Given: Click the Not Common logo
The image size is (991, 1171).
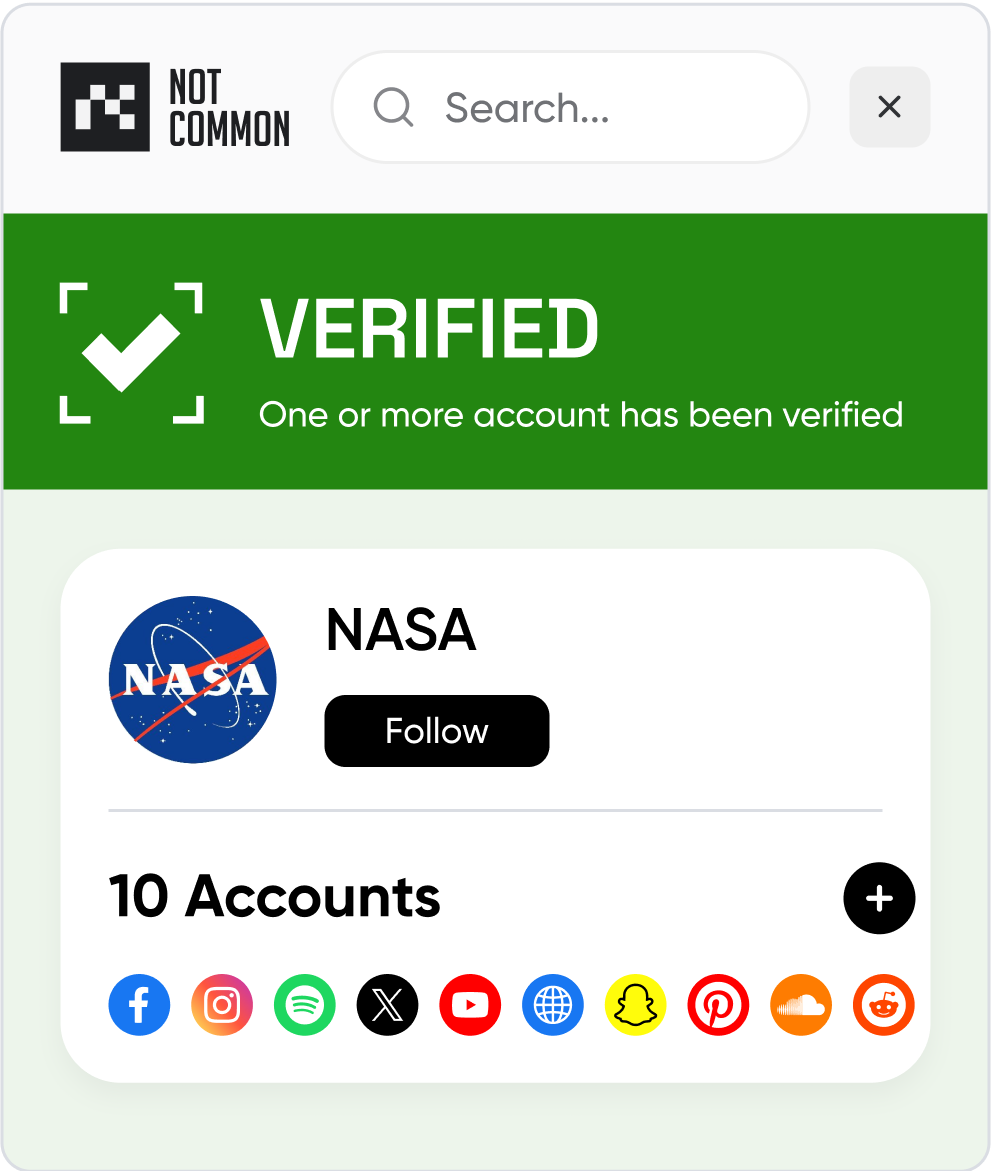Looking at the screenshot, I should coord(175,107).
